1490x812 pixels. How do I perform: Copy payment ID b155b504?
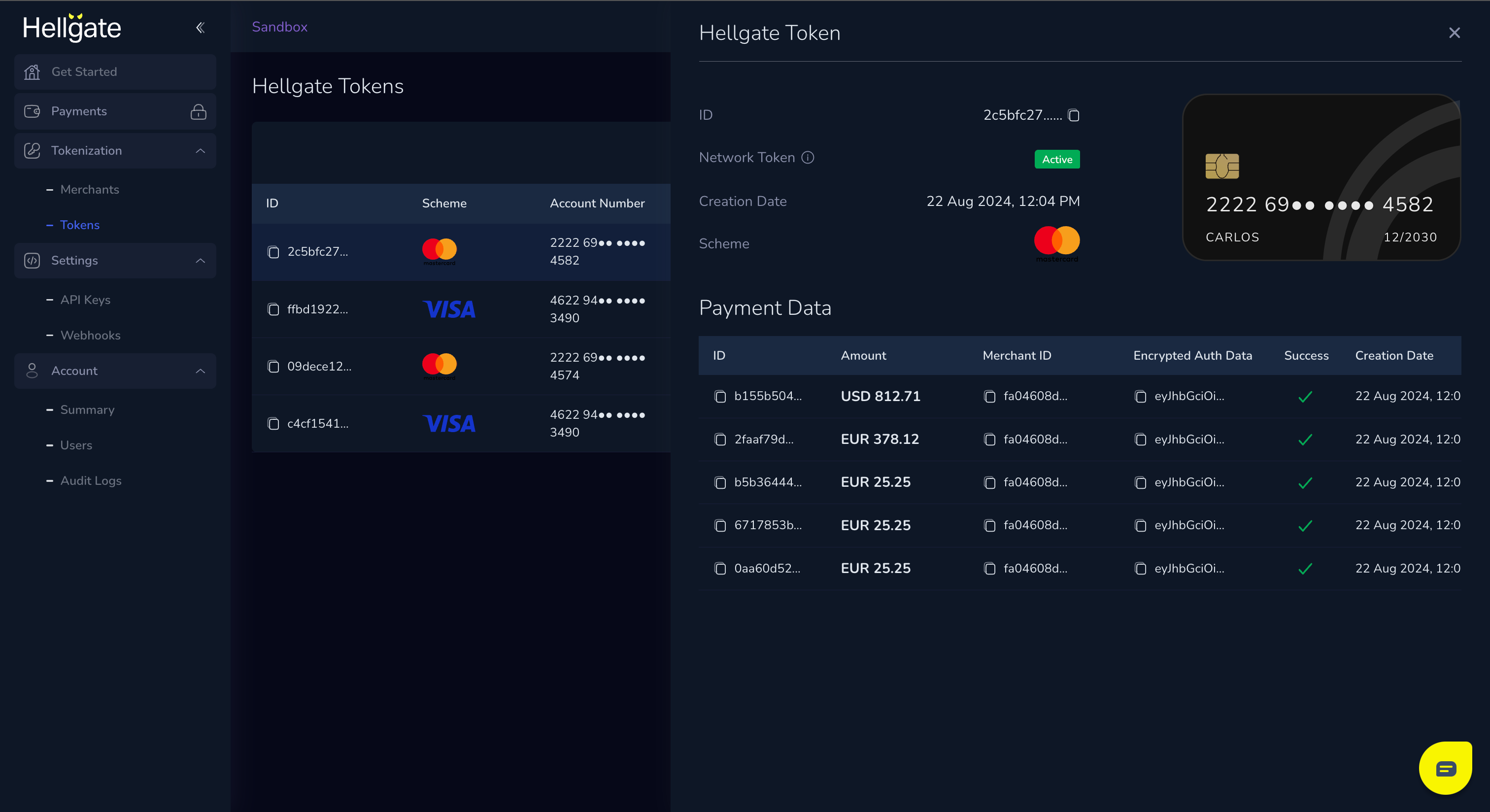click(720, 396)
